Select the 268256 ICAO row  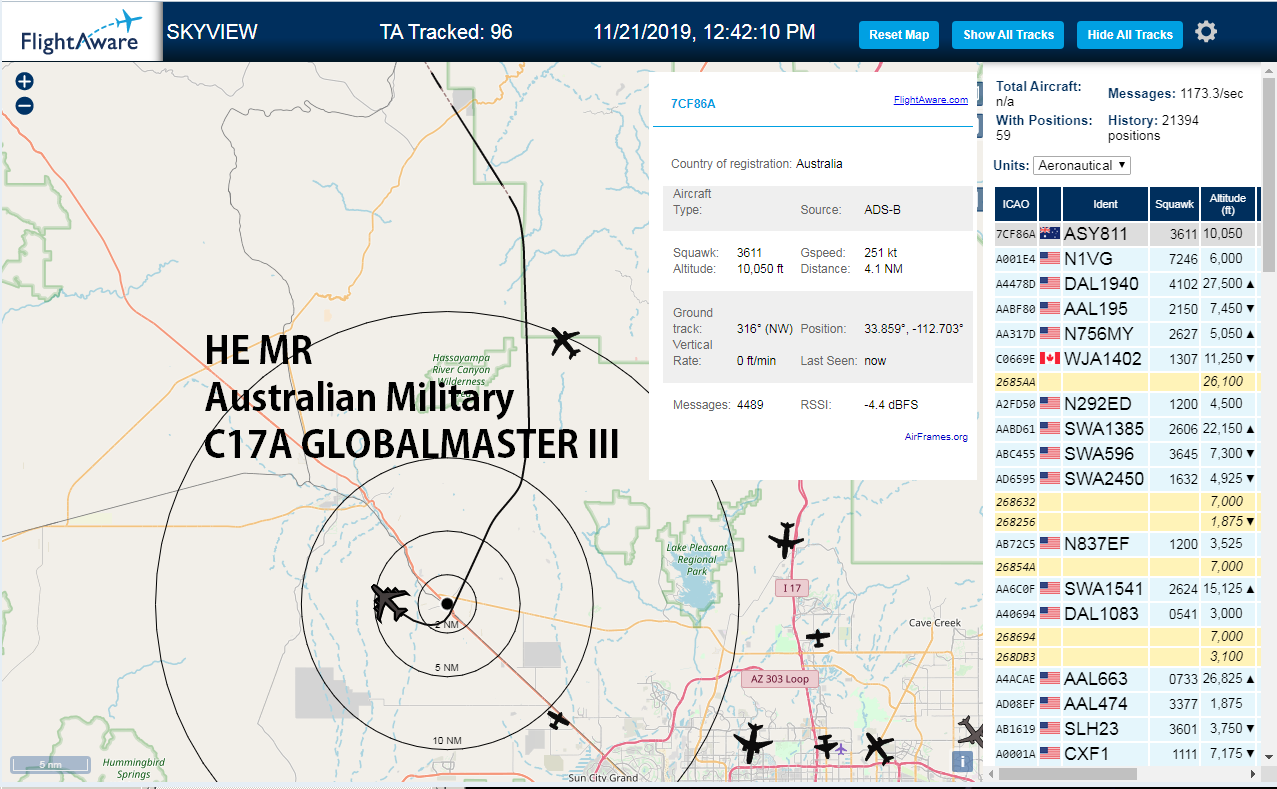coord(1125,521)
